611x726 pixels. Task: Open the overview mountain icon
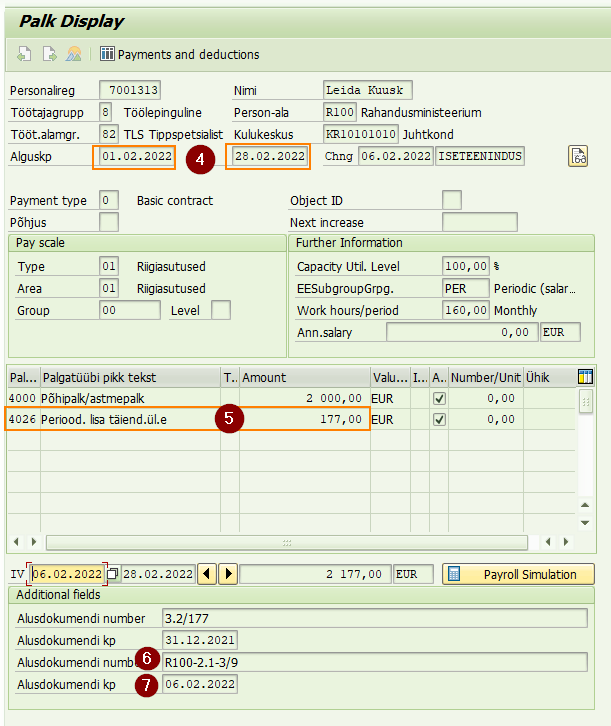tap(74, 54)
